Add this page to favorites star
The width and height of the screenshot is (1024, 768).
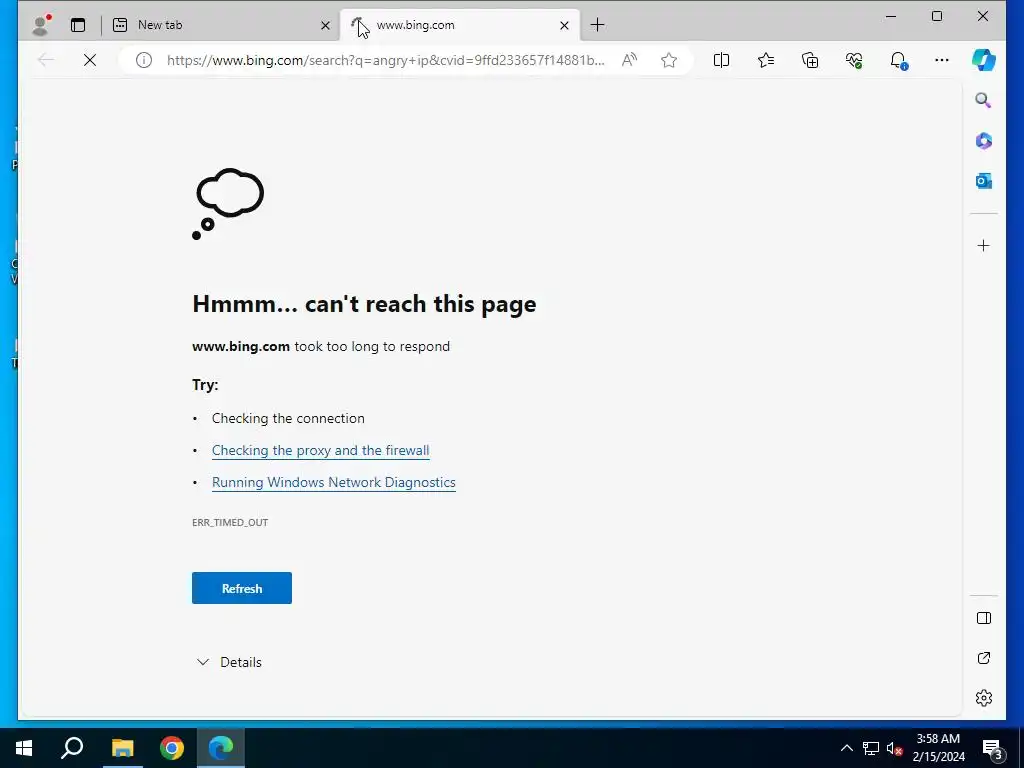(669, 60)
